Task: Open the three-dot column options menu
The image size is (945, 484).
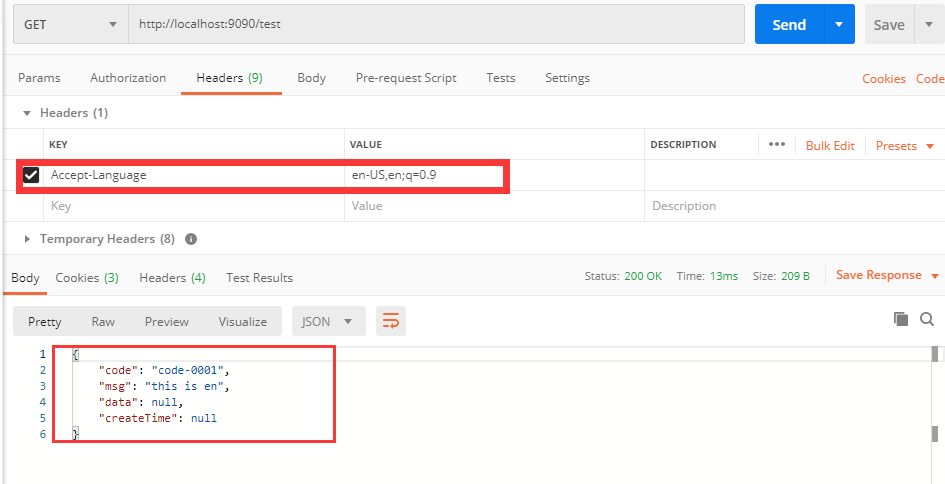Action: 777,145
